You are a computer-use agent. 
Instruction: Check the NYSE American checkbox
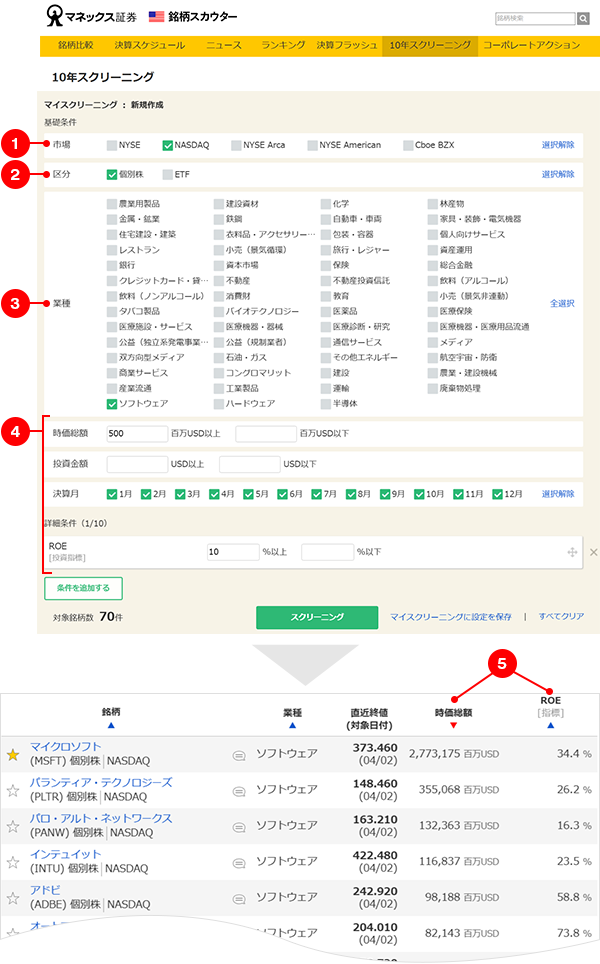point(312,145)
